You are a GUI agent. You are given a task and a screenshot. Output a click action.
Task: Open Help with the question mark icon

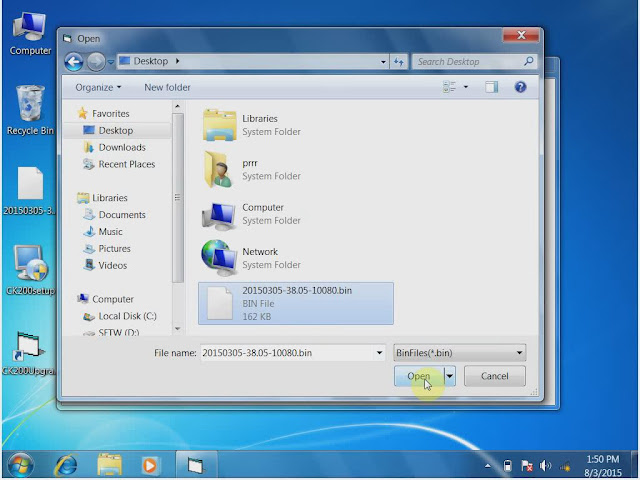point(520,87)
